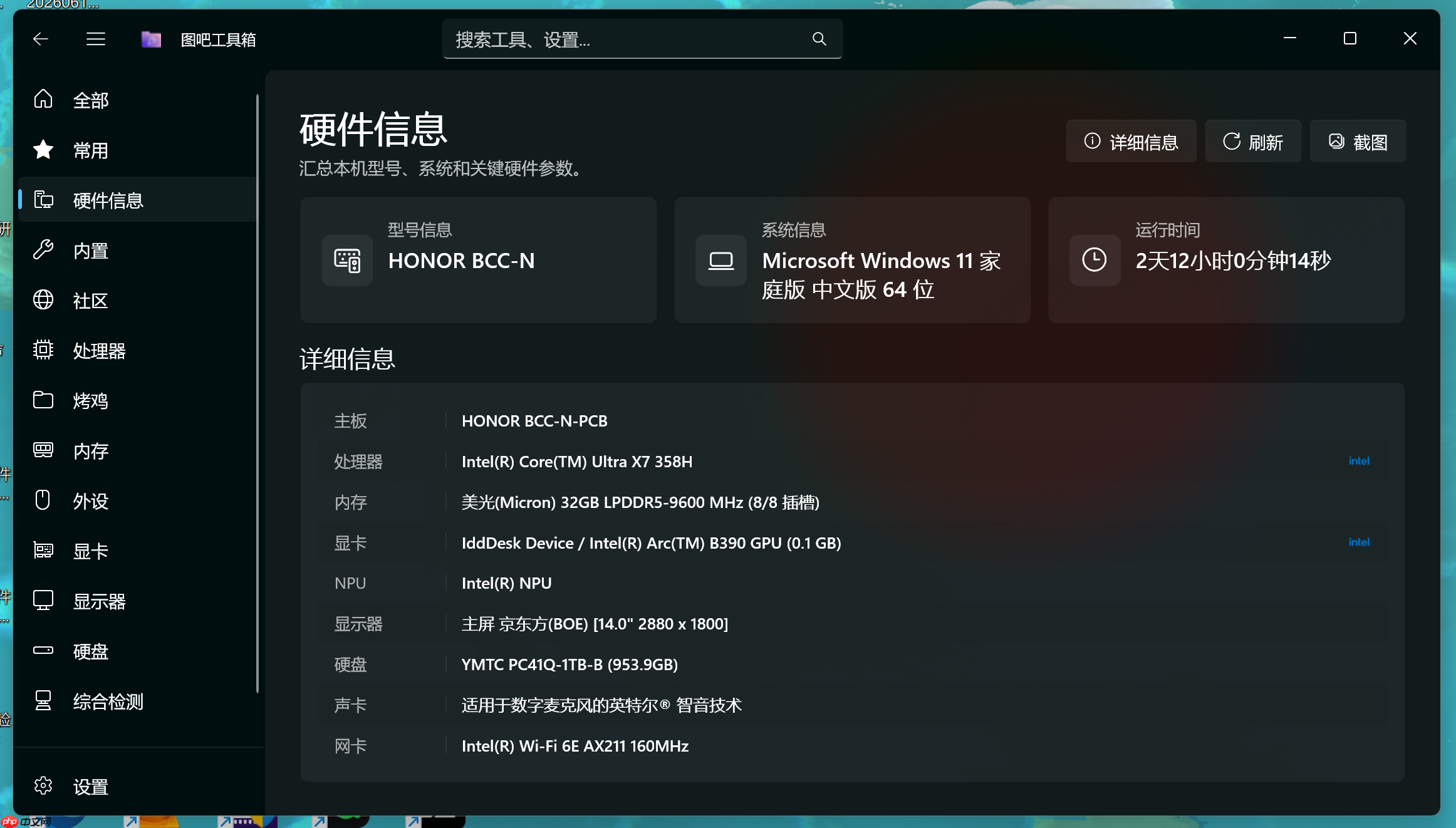Select the YMTC PC41Q-1TB-B disk value
The width and height of the screenshot is (1456, 828).
click(569, 665)
